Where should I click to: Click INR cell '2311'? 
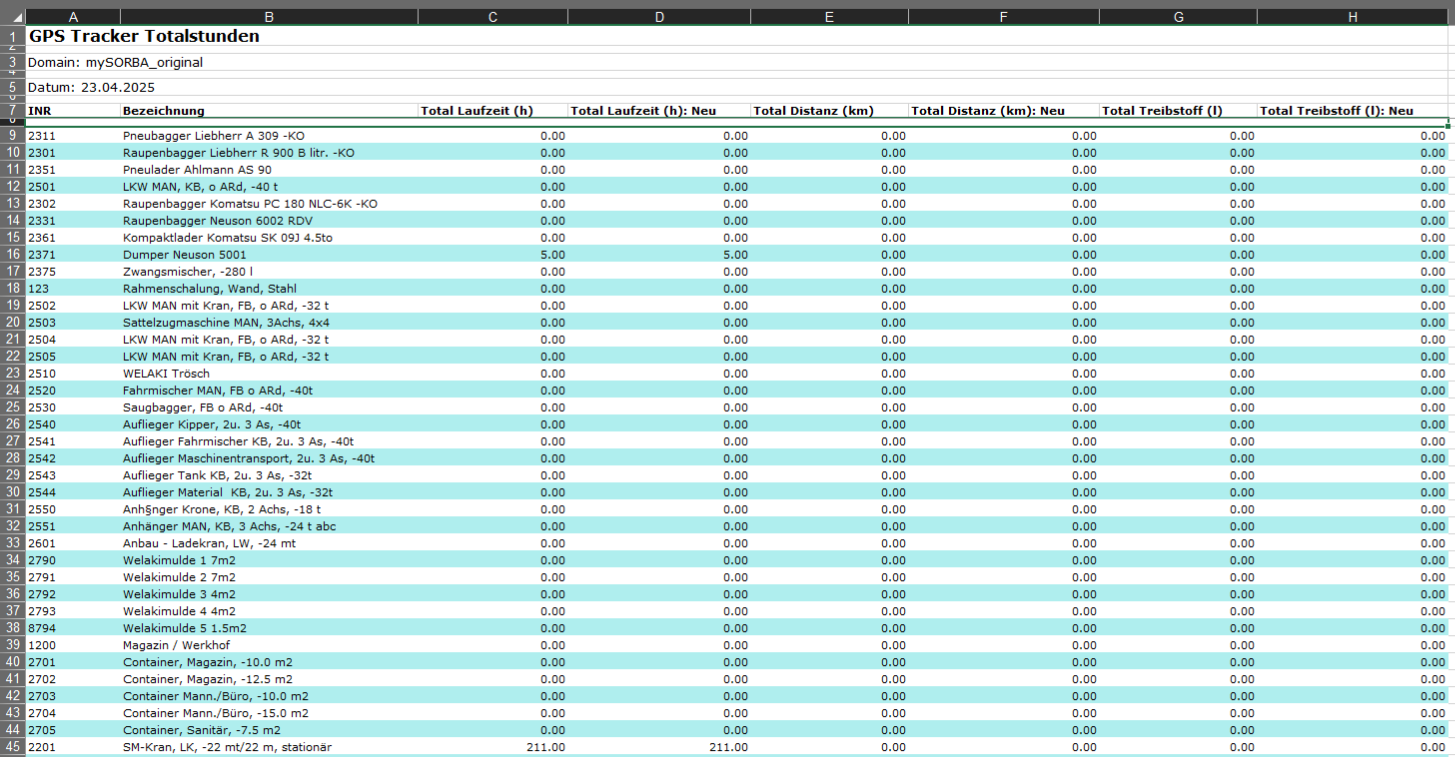click(x=72, y=135)
